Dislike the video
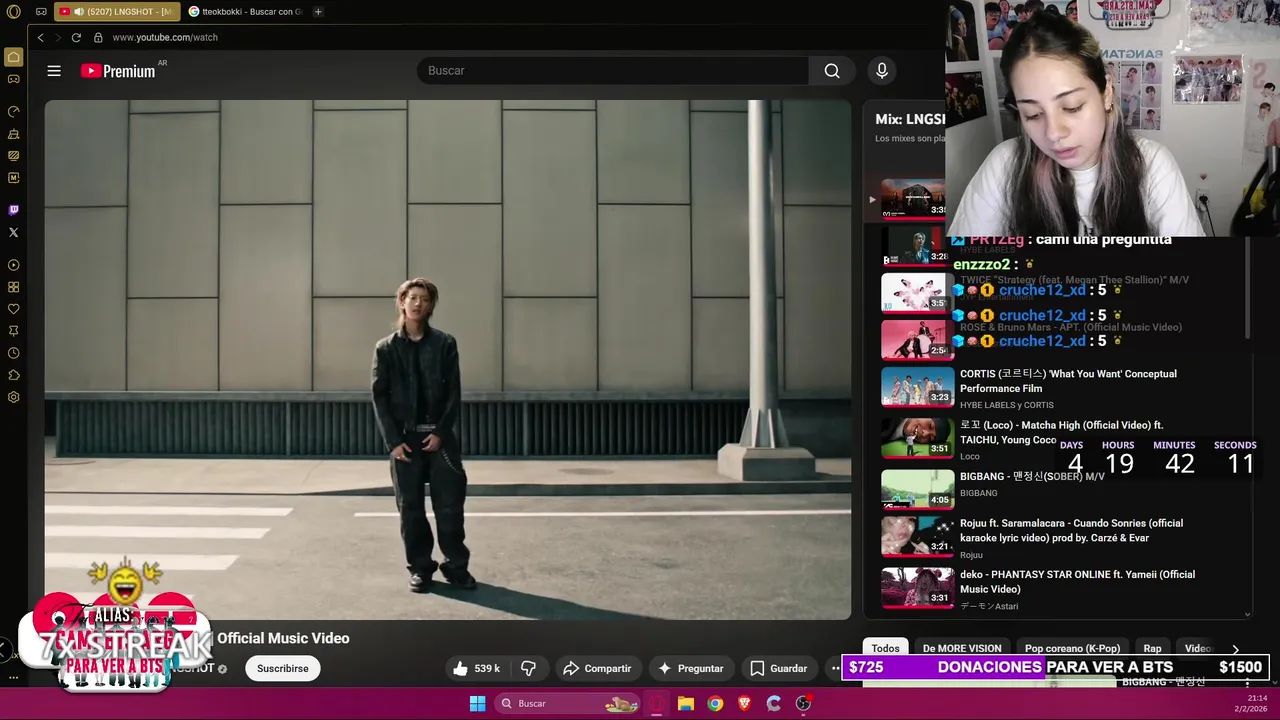 529,668
